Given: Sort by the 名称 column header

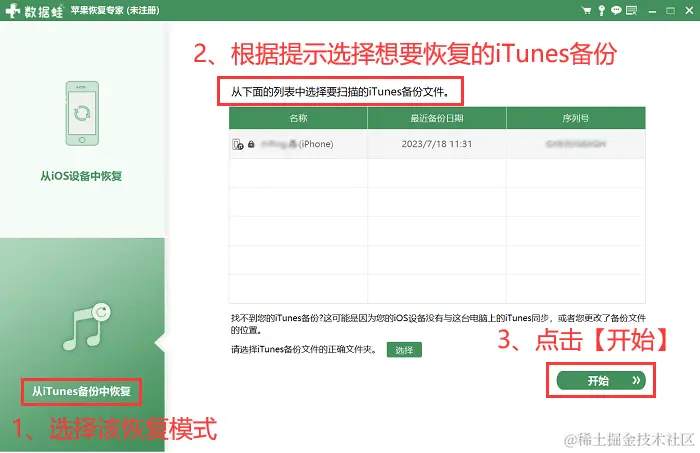Looking at the screenshot, I should point(298,118).
